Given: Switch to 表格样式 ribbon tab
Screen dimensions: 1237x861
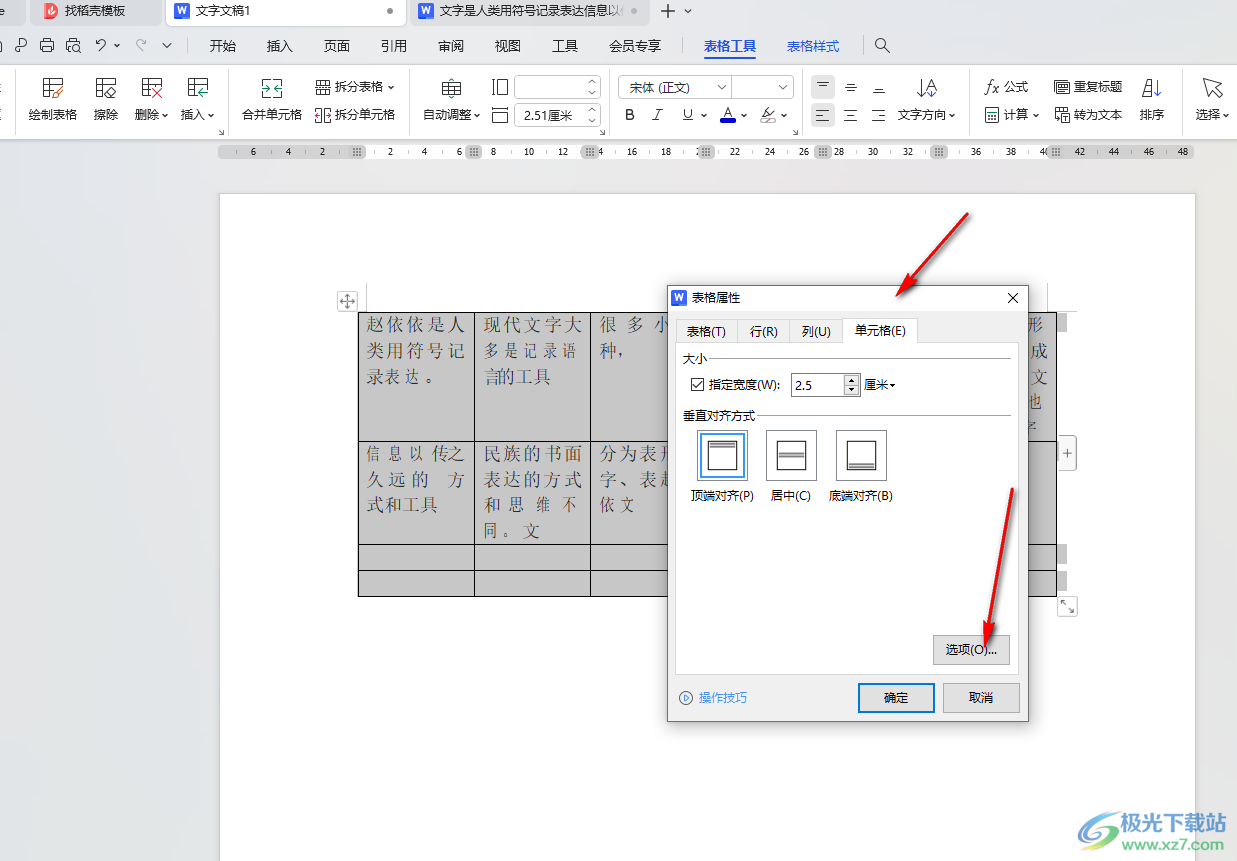Looking at the screenshot, I should tap(813, 46).
